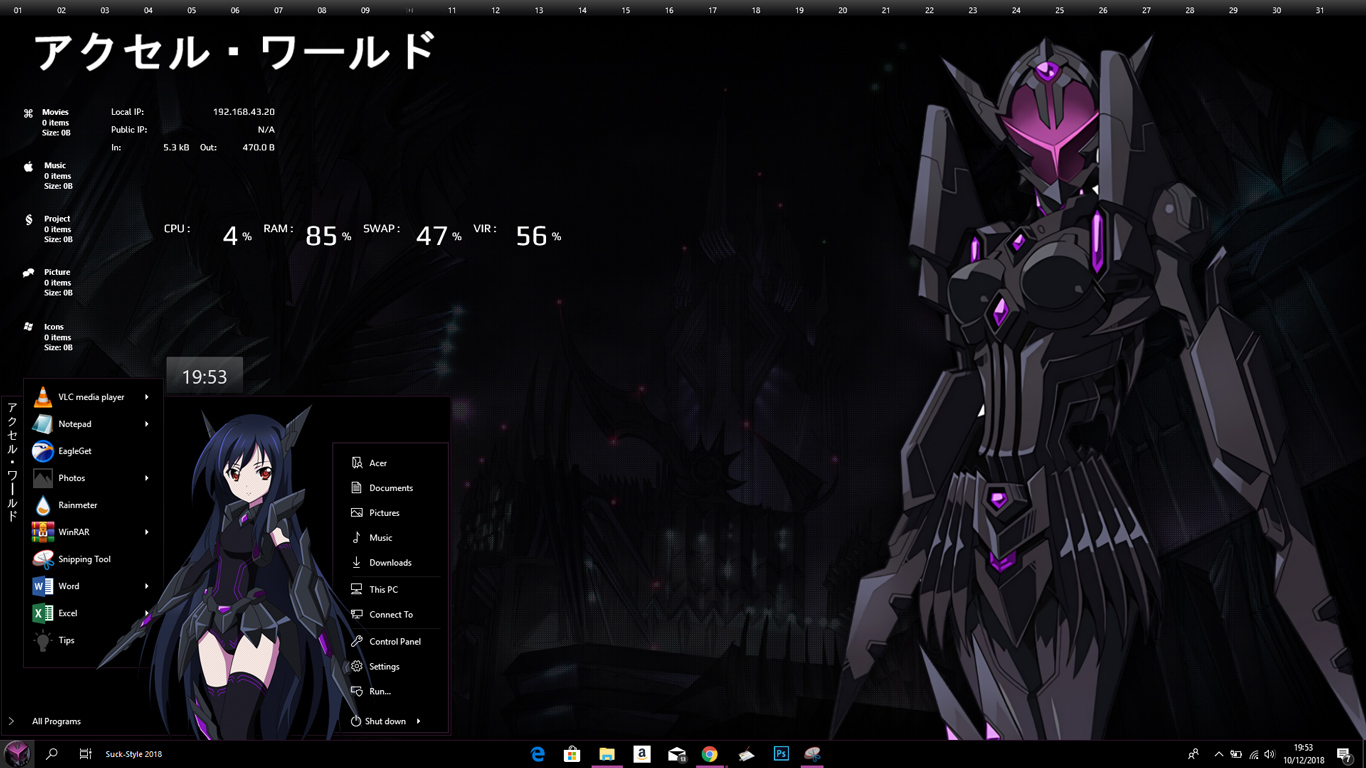Open File Explorer from the taskbar
Screen dimensions: 1366x768
coord(607,754)
